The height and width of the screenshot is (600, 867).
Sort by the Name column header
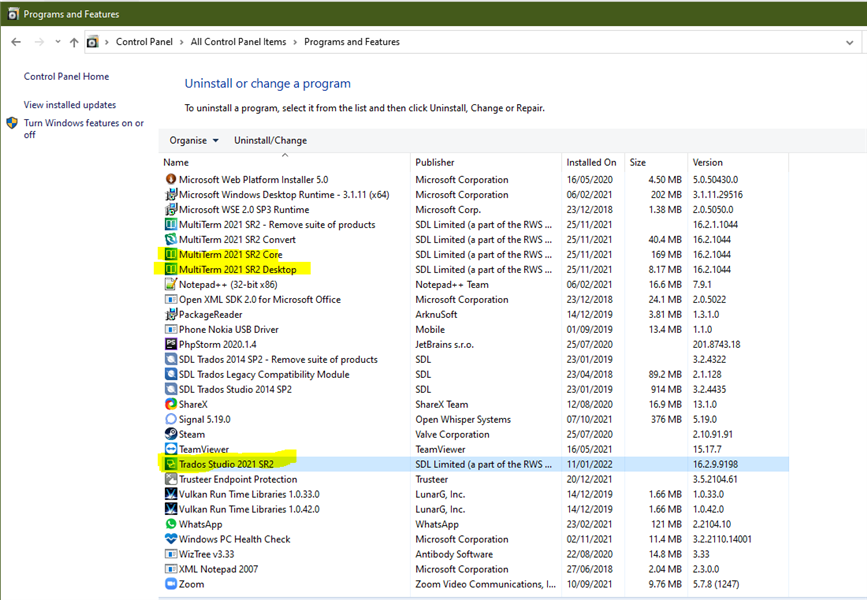click(285, 162)
